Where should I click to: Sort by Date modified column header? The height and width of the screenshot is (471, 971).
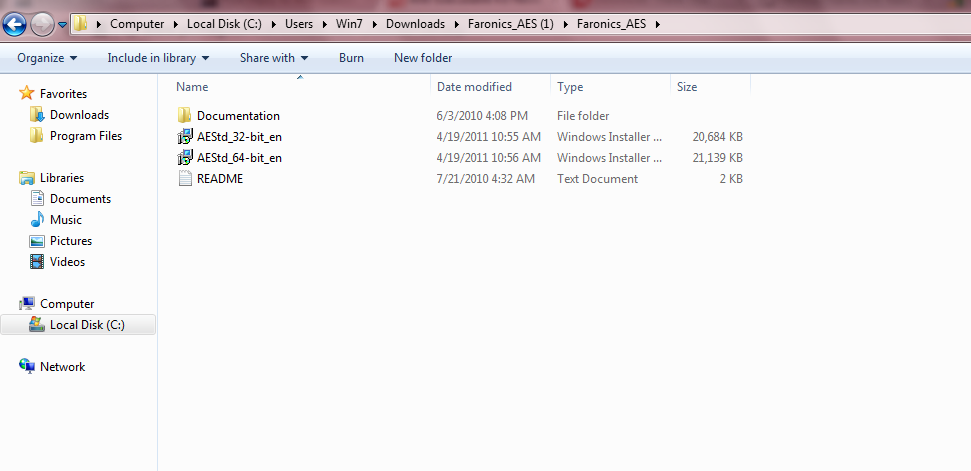pos(490,87)
